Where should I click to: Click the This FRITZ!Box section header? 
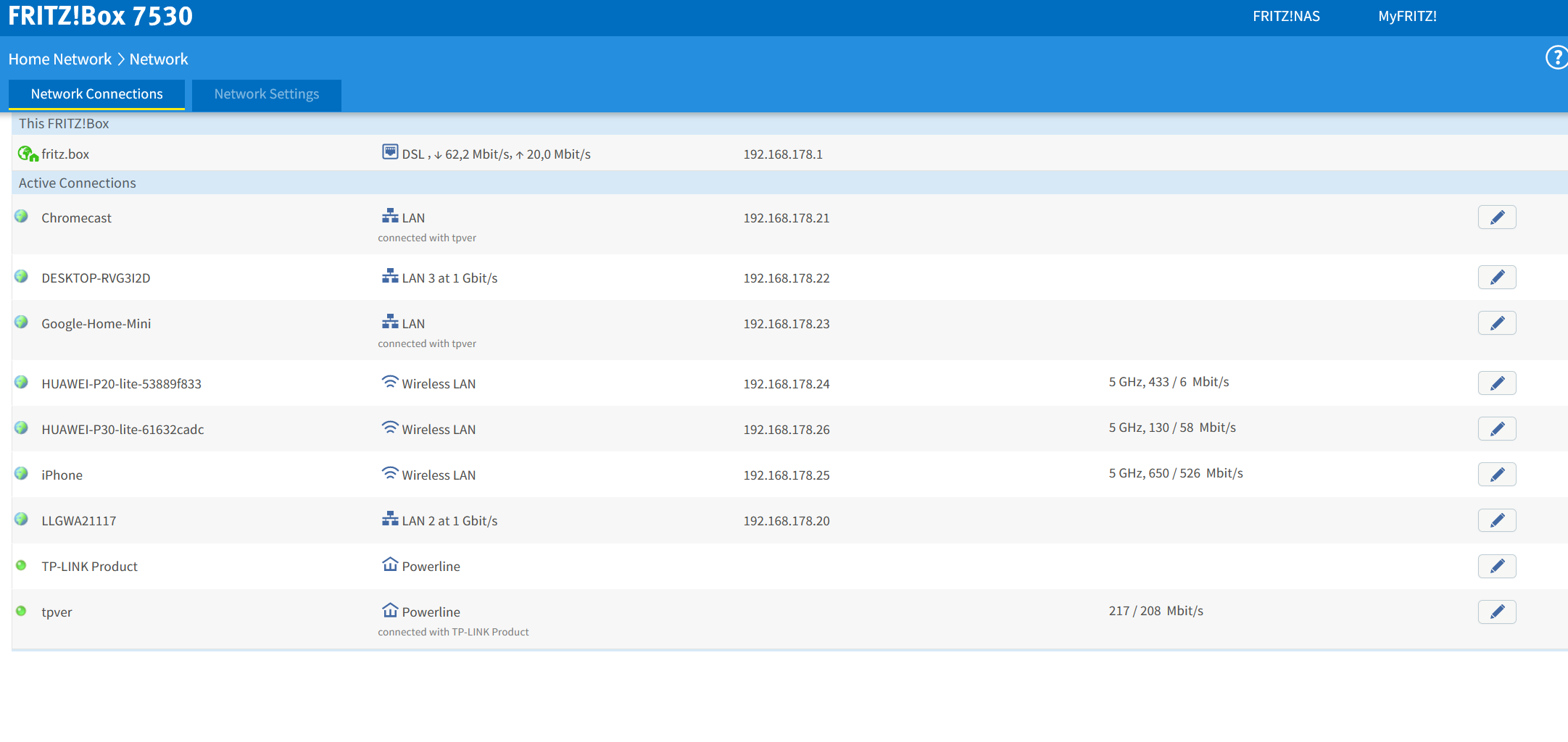click(x=789, y=123)
